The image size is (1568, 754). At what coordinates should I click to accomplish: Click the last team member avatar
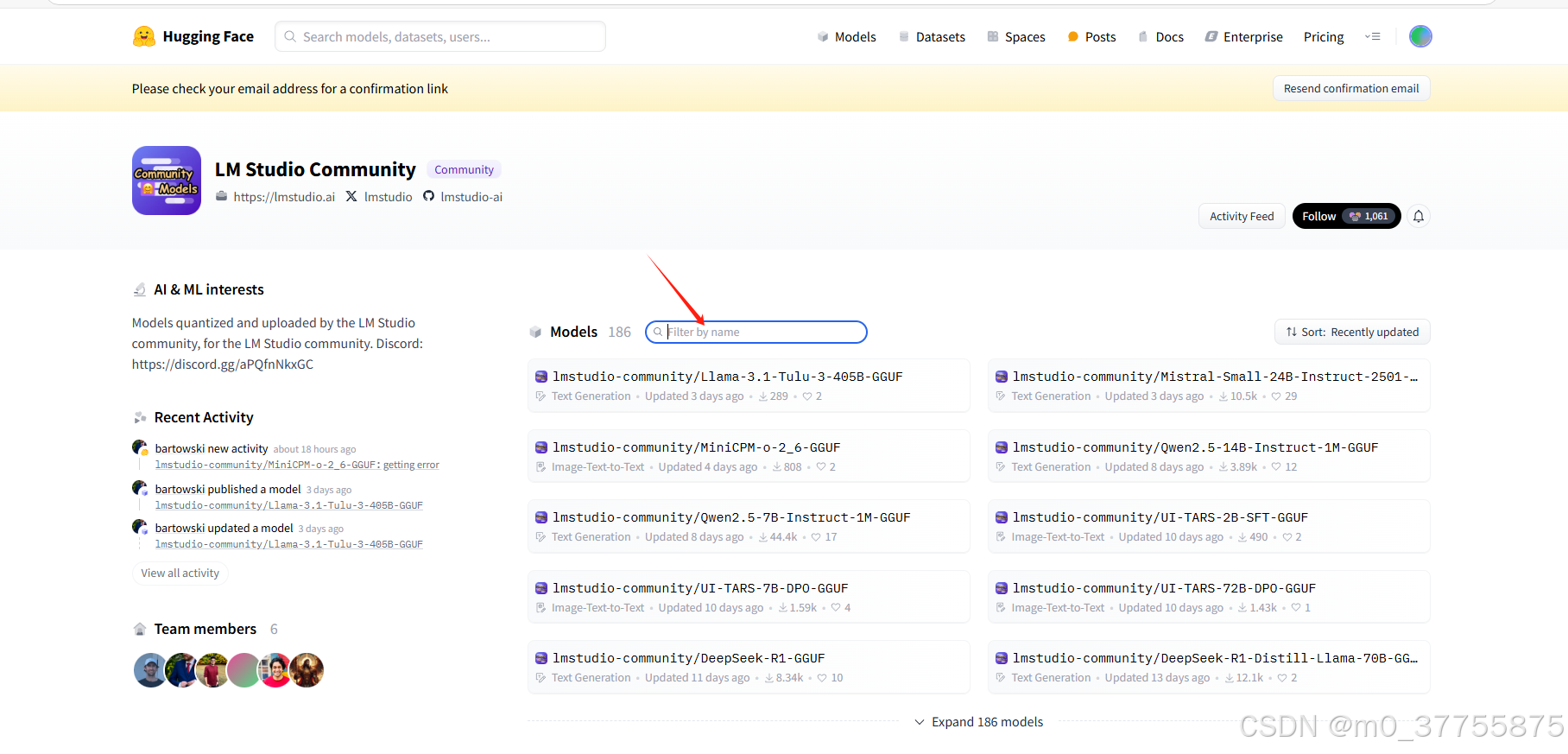coord(307,670)
